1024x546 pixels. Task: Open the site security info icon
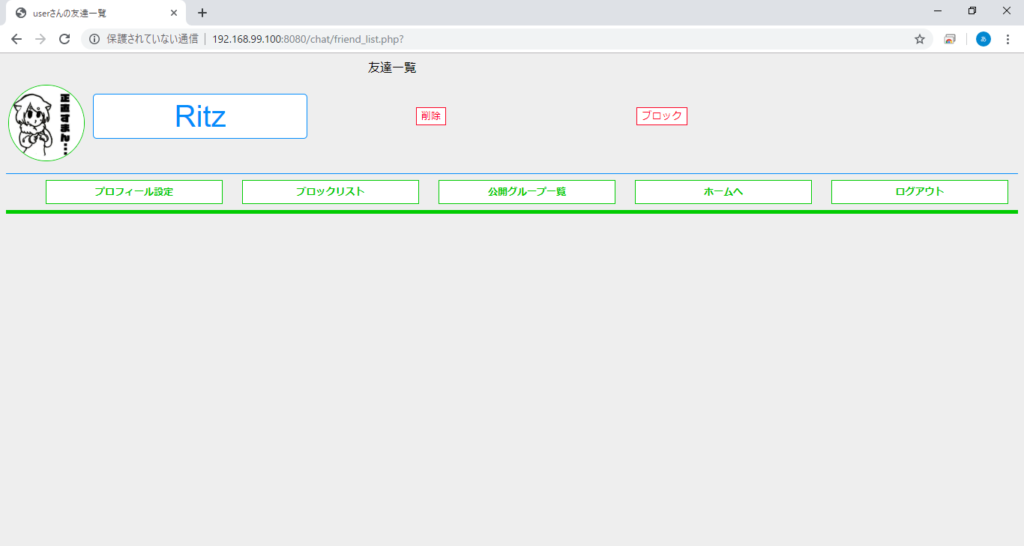point(94,39)
